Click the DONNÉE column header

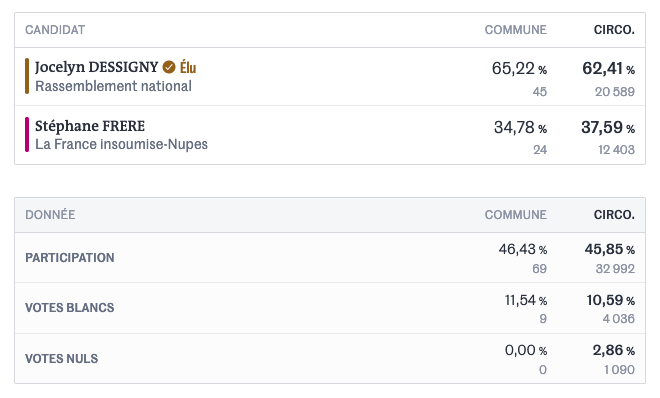pyautogui.click(x=50, y=215)
